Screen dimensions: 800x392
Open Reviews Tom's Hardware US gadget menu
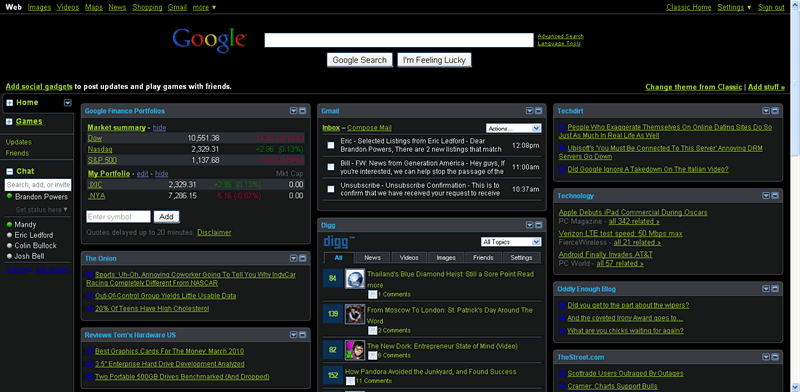293,335
